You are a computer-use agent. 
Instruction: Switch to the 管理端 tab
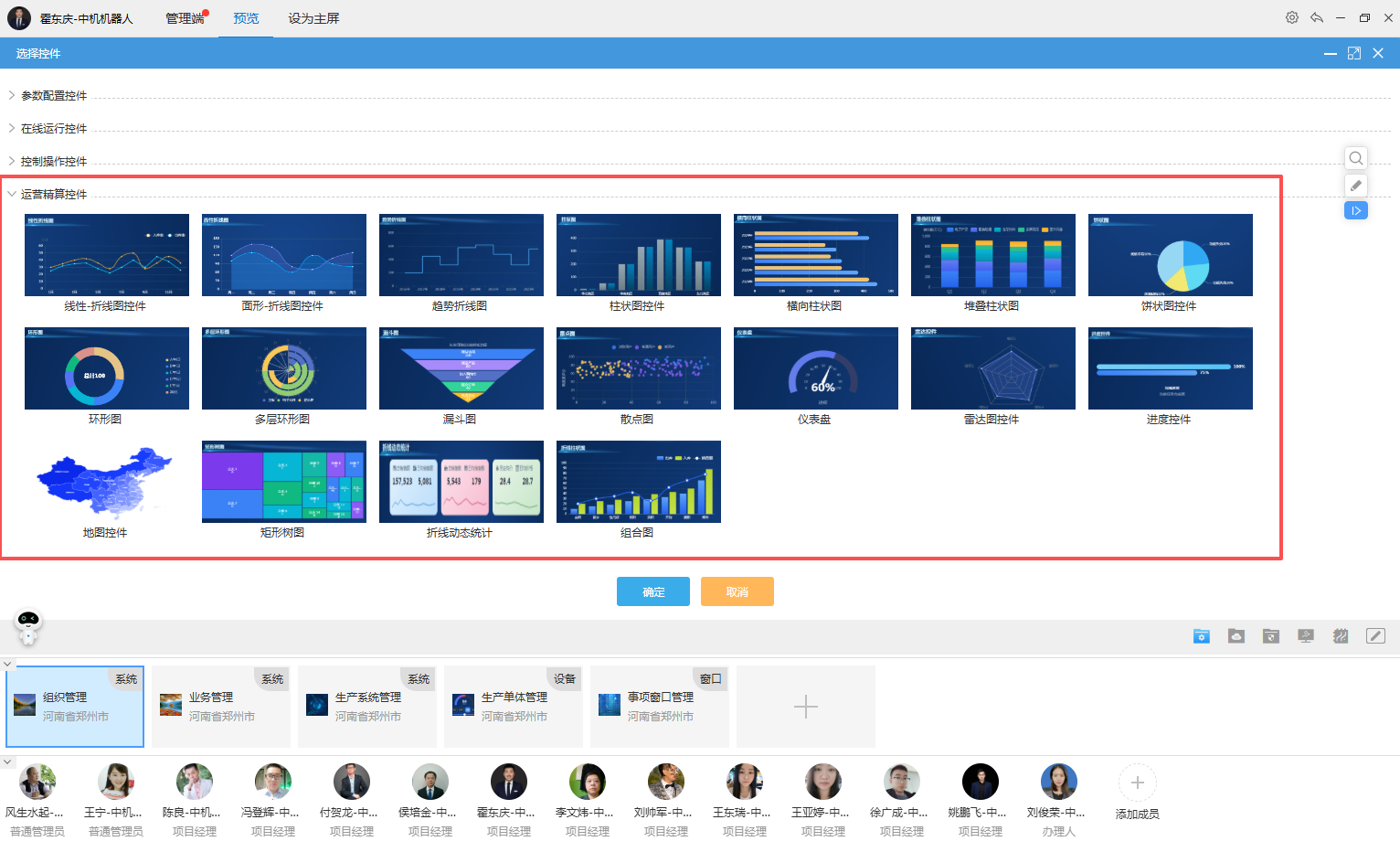[x=185, y=18]
